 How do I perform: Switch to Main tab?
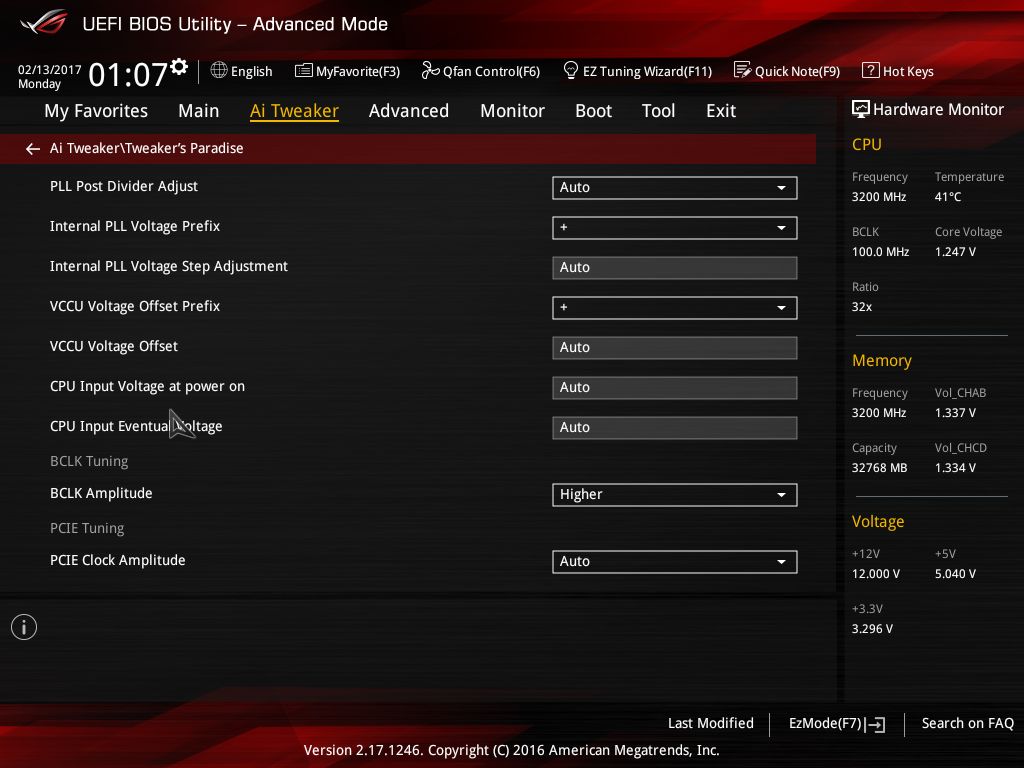point(199,111)
